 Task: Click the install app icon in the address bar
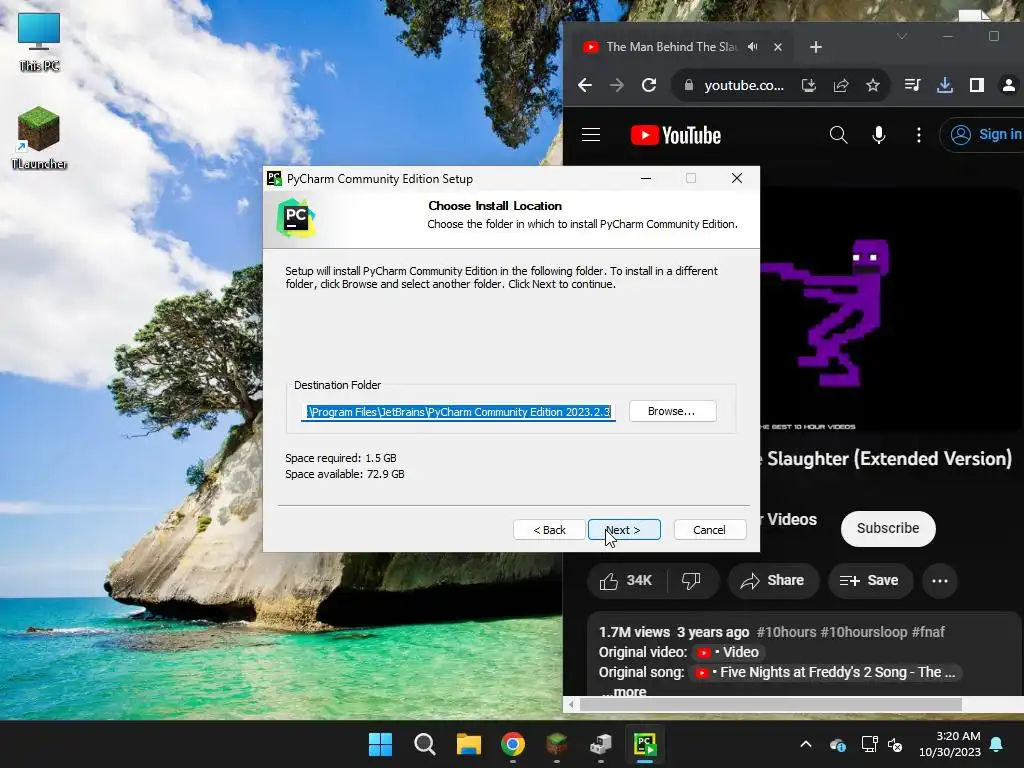[x=808, y=85]
